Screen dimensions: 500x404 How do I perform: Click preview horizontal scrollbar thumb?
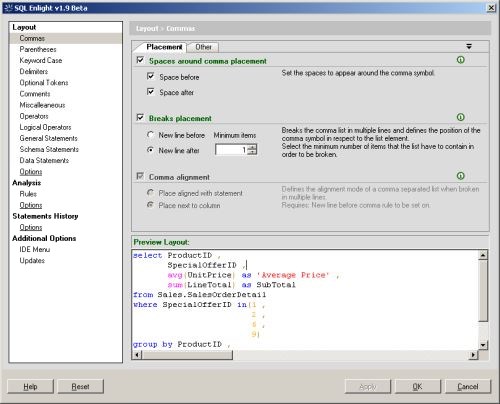point(187,355)
